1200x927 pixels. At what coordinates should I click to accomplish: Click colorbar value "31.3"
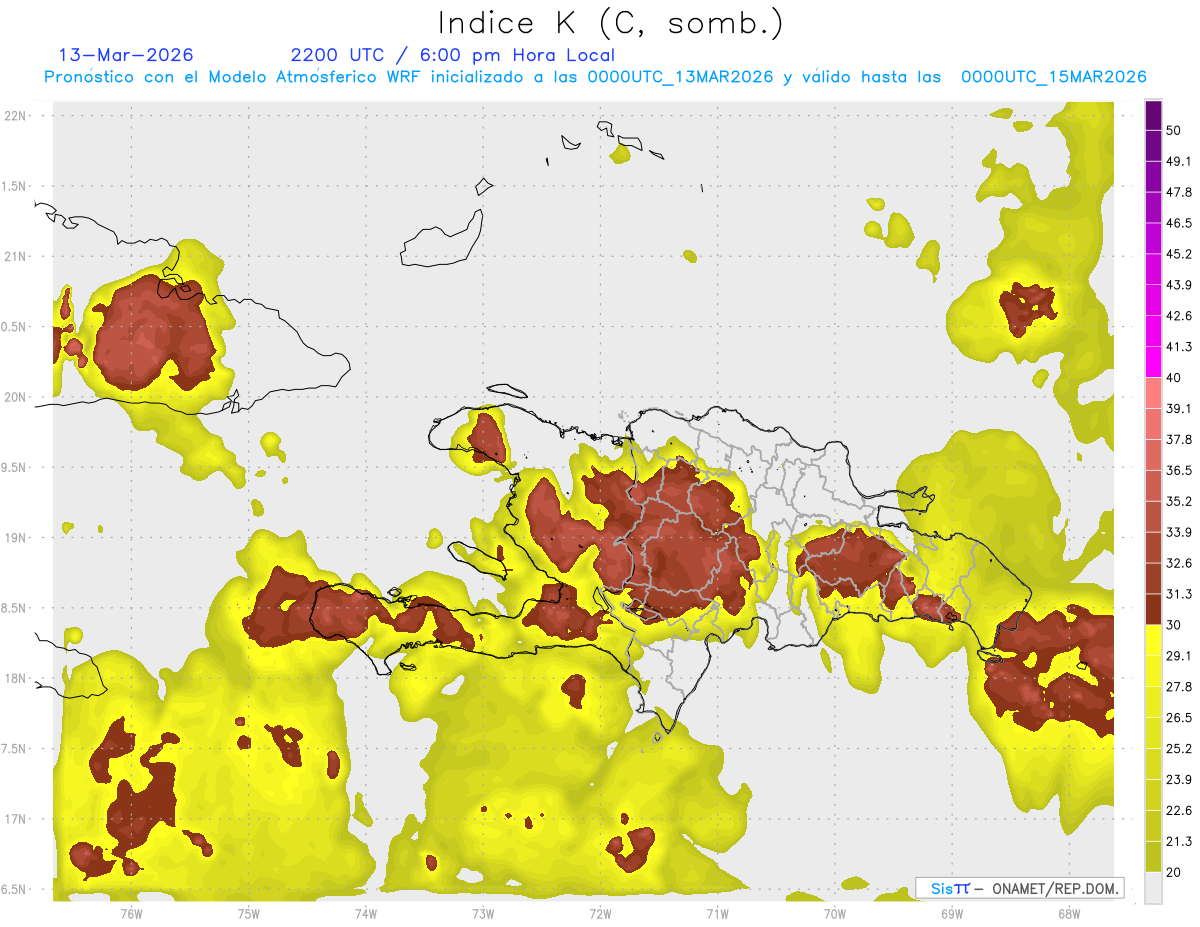(1178, 594)
